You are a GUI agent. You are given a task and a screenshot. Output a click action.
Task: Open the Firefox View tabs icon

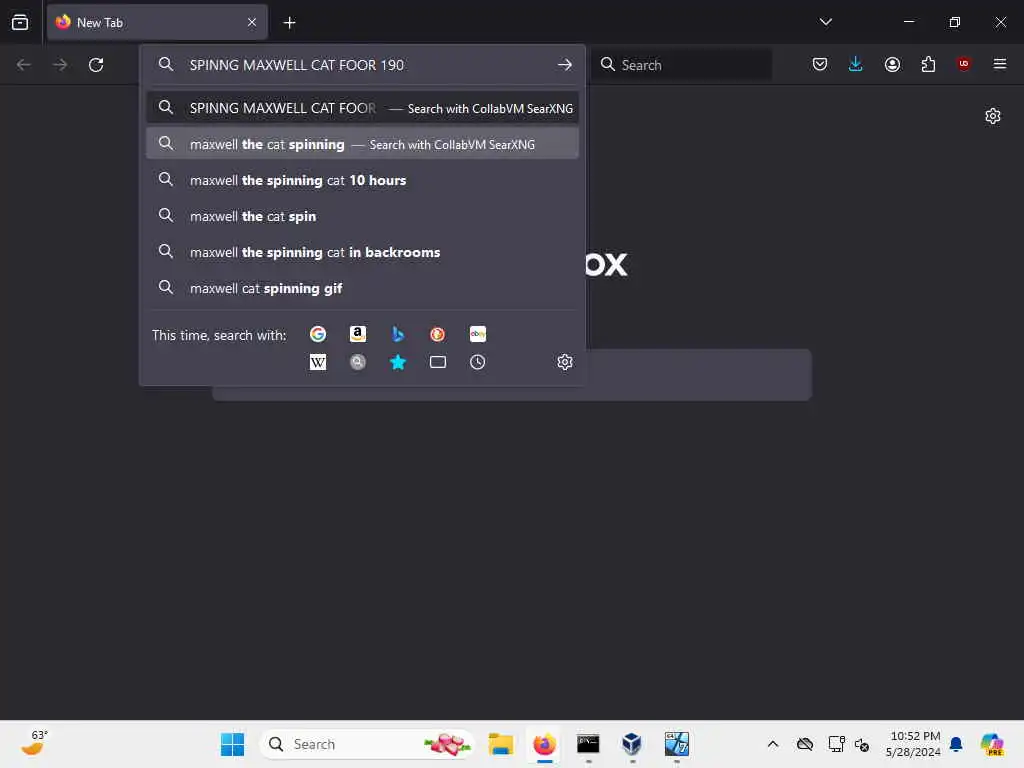[20, 22]
